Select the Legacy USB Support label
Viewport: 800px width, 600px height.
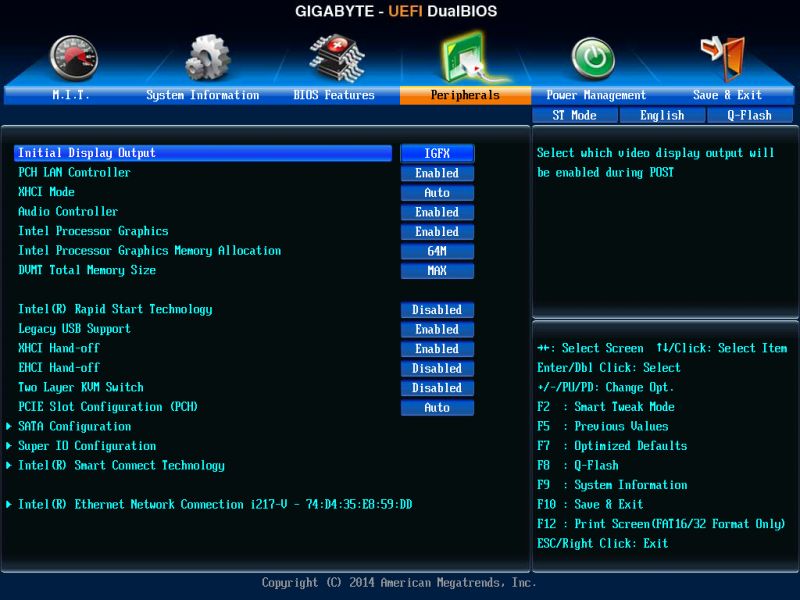pos(74,329)
